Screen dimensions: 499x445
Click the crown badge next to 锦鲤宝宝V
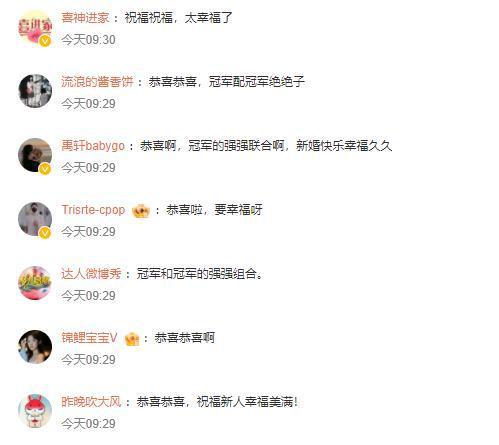tap(132, 339)
